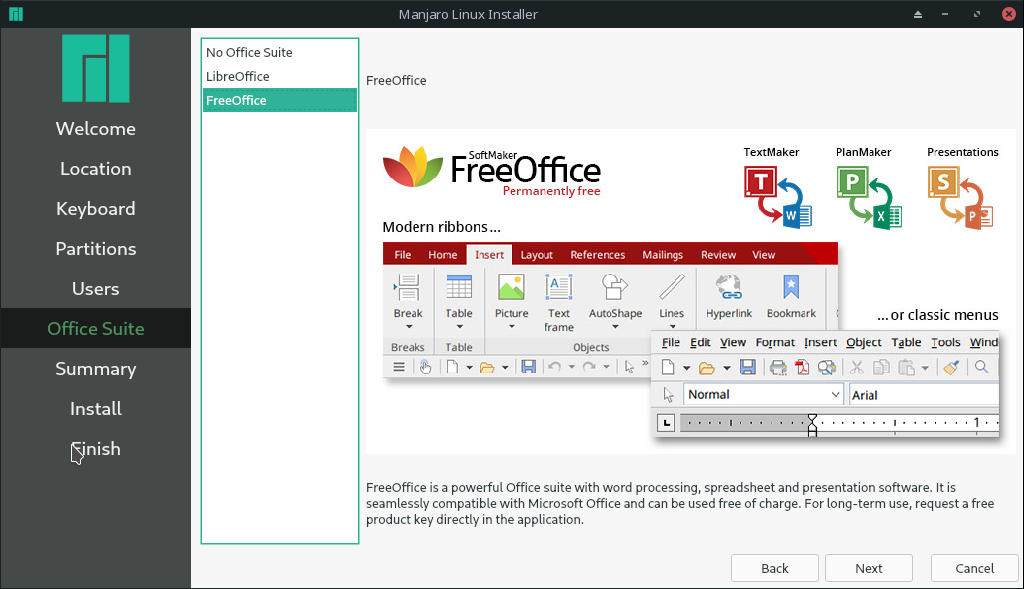Click the hamburger menu icon below the ribbon
Viewport: 1024px width, 589px height.
[x=399, y=367]
